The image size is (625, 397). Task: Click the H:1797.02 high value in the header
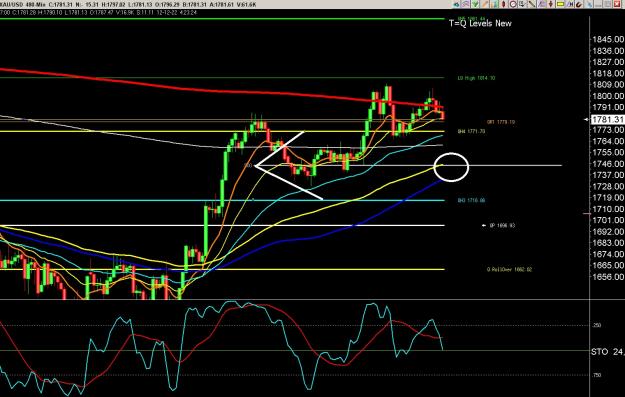[113, 4]
